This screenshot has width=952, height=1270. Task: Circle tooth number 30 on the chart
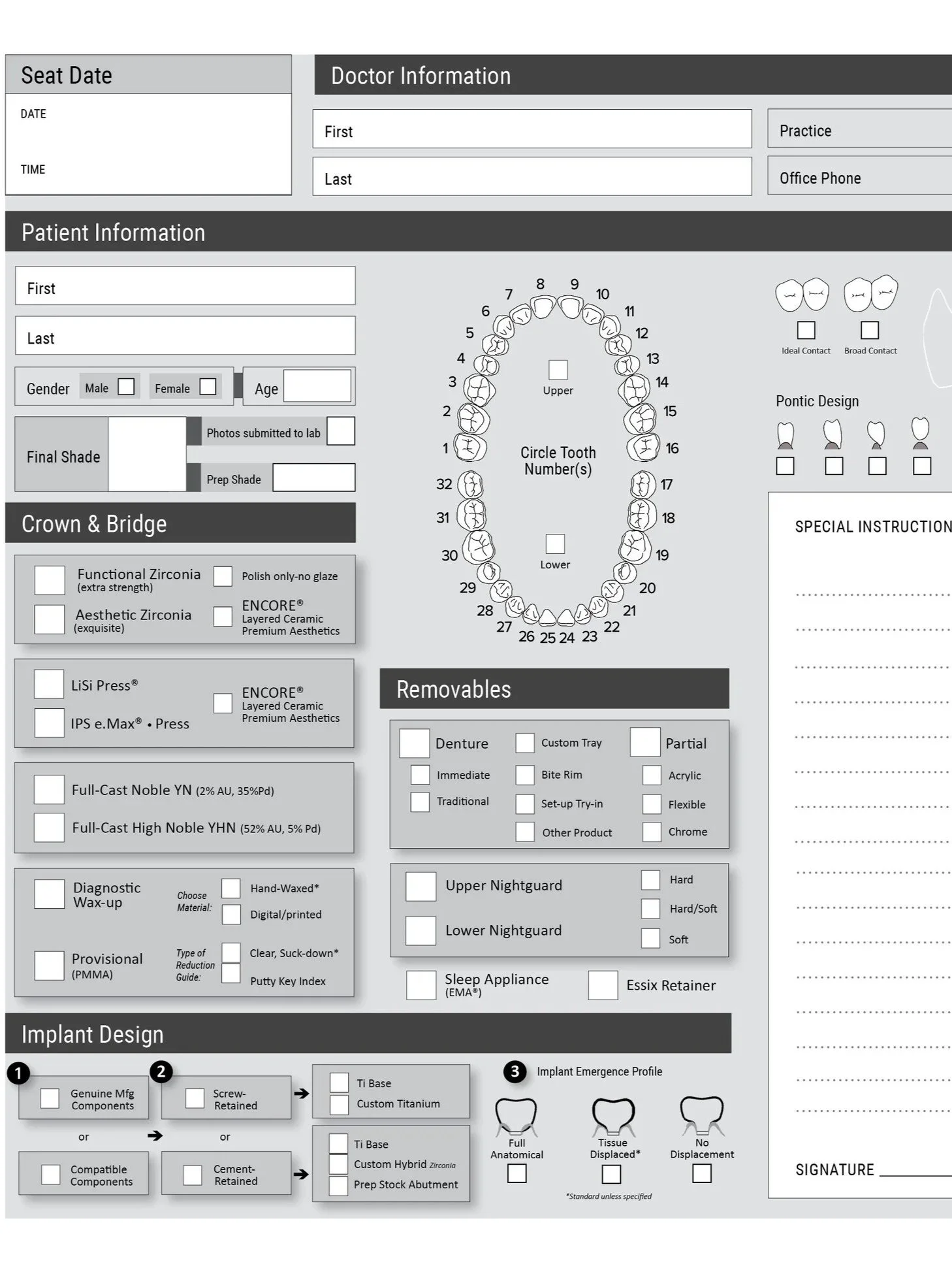(478, 547)
